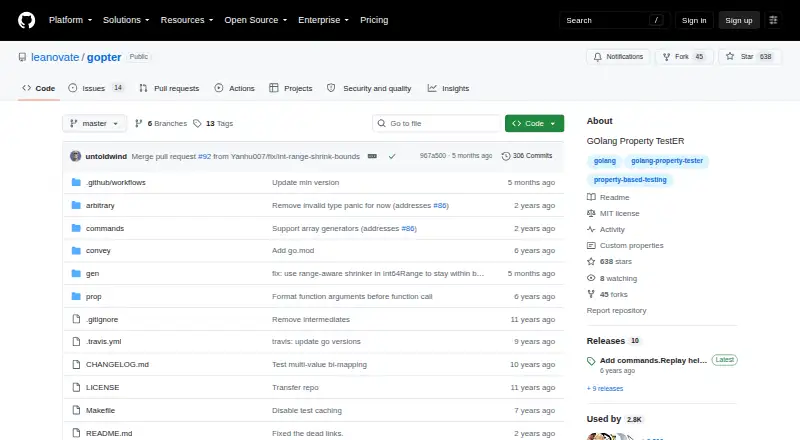Screen dimensions: 800x440
Task: Click the folder icon beside convey
Action: pos(76,251)
